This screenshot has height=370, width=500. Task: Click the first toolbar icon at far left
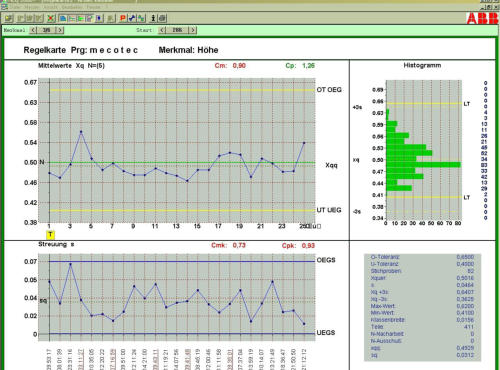point(9,18)
